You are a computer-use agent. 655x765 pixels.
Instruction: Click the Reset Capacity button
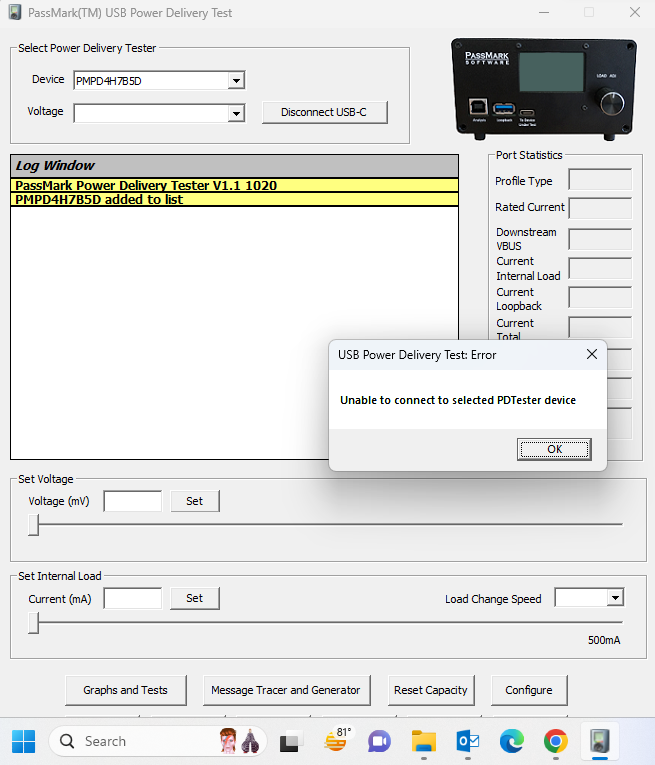click(x=431, y=690)
